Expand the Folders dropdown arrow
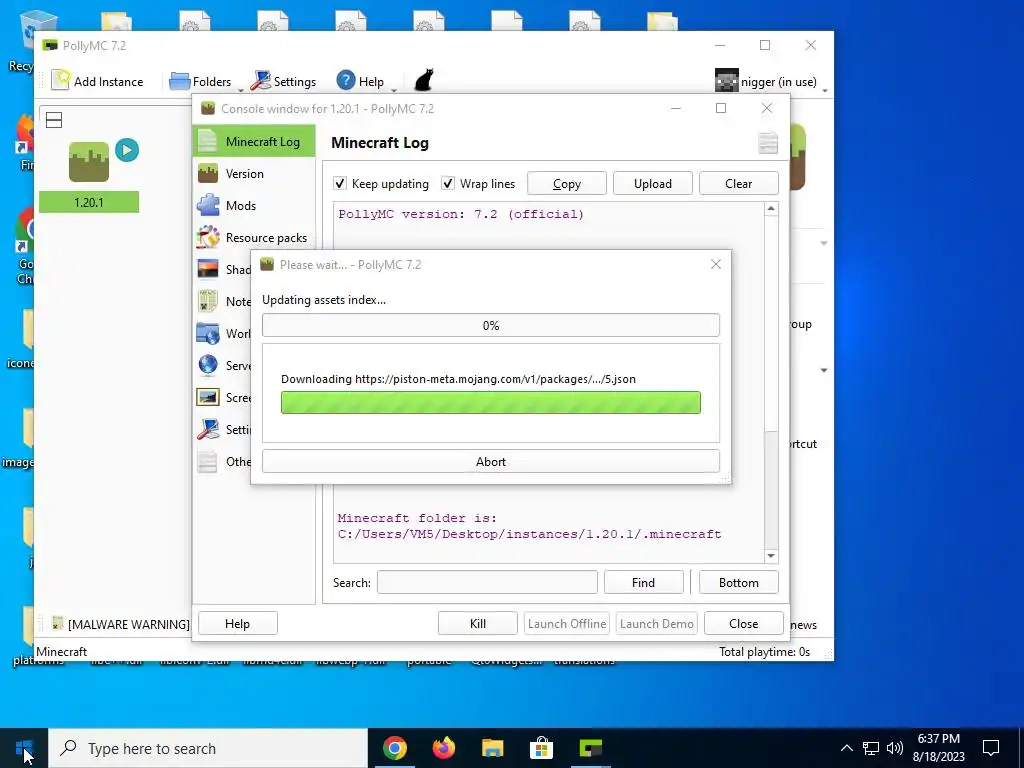The image size is (1024, 768). pyautogui.click(x=240, y=89)
